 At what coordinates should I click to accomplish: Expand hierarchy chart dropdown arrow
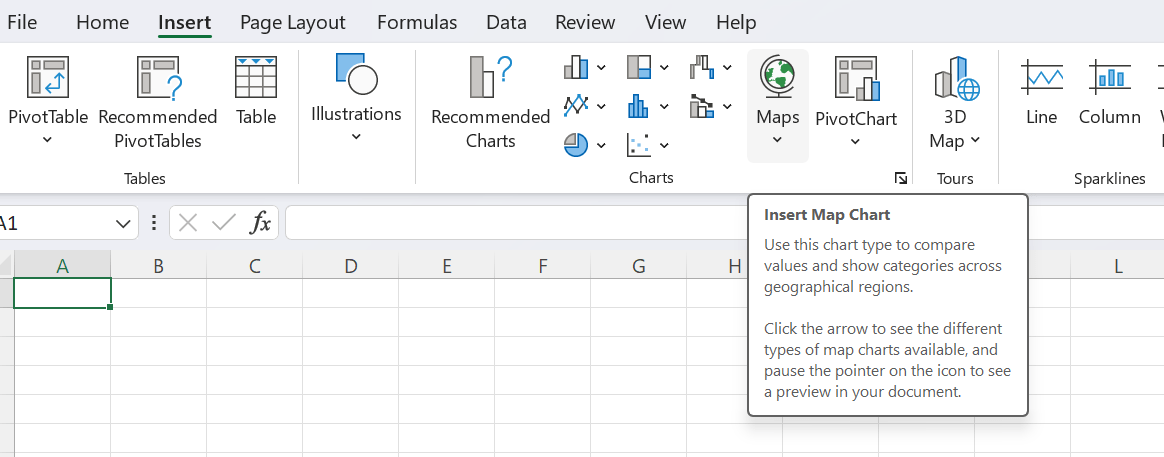pyautogui.click(x=664, y=68)
